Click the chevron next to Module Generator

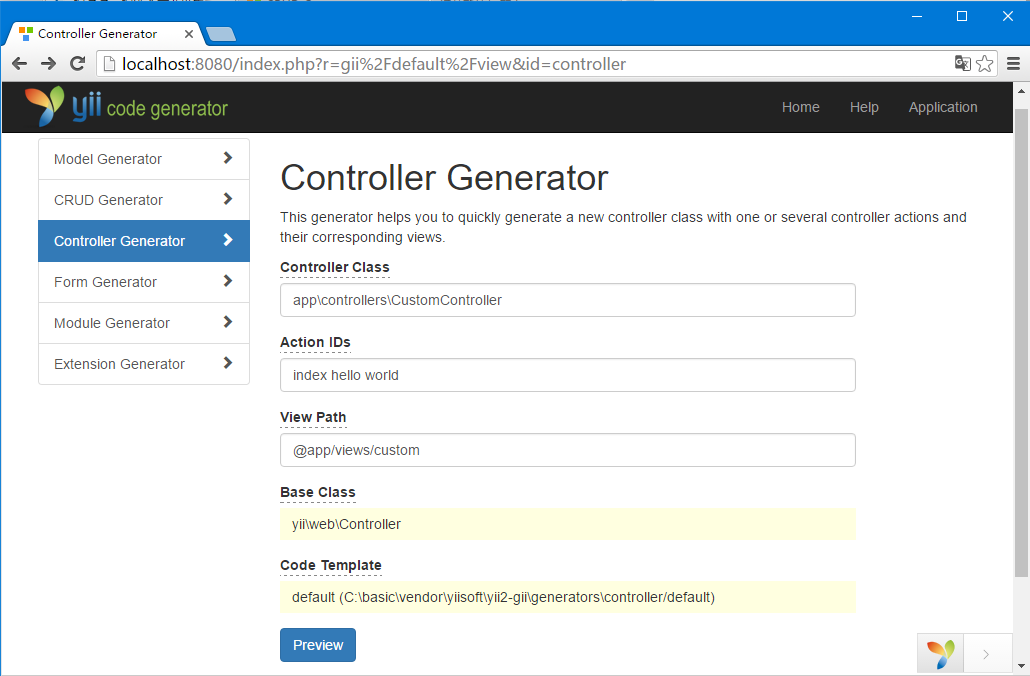[228, 322]
